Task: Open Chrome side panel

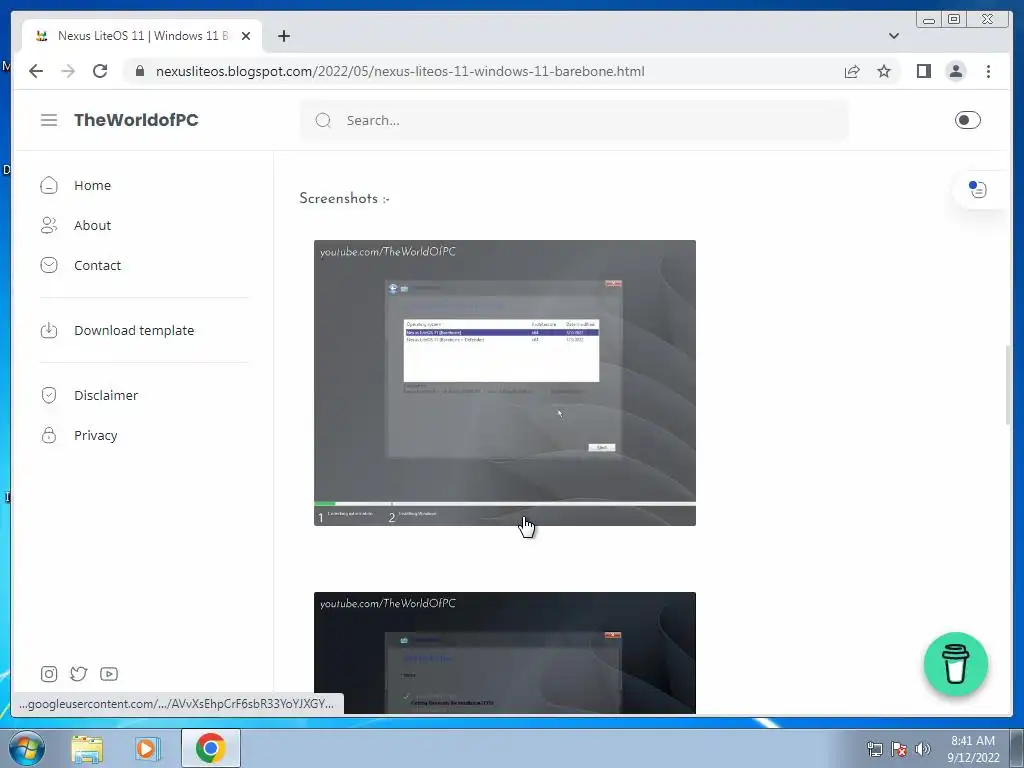Action: click(923, 71)
